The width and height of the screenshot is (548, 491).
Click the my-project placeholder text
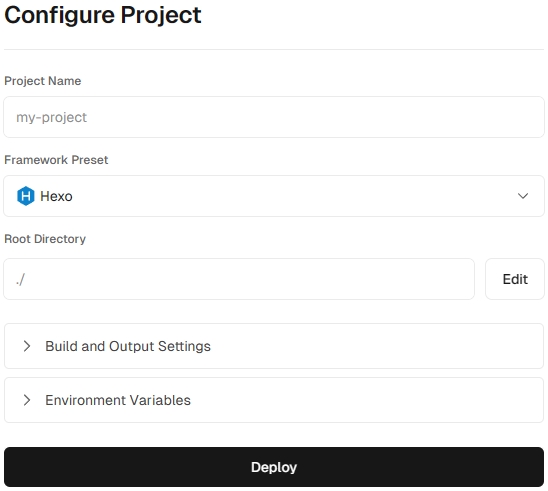click(x=51, y=118)
